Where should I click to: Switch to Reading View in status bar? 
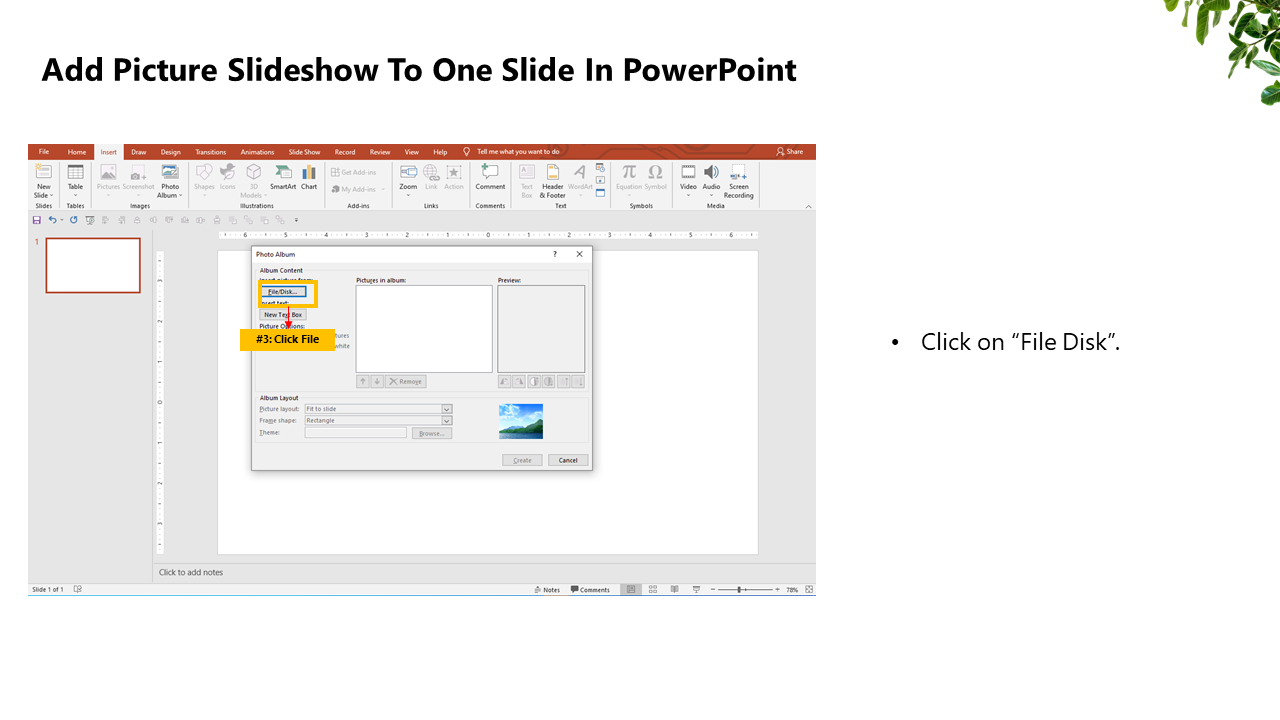coord(675,590)
